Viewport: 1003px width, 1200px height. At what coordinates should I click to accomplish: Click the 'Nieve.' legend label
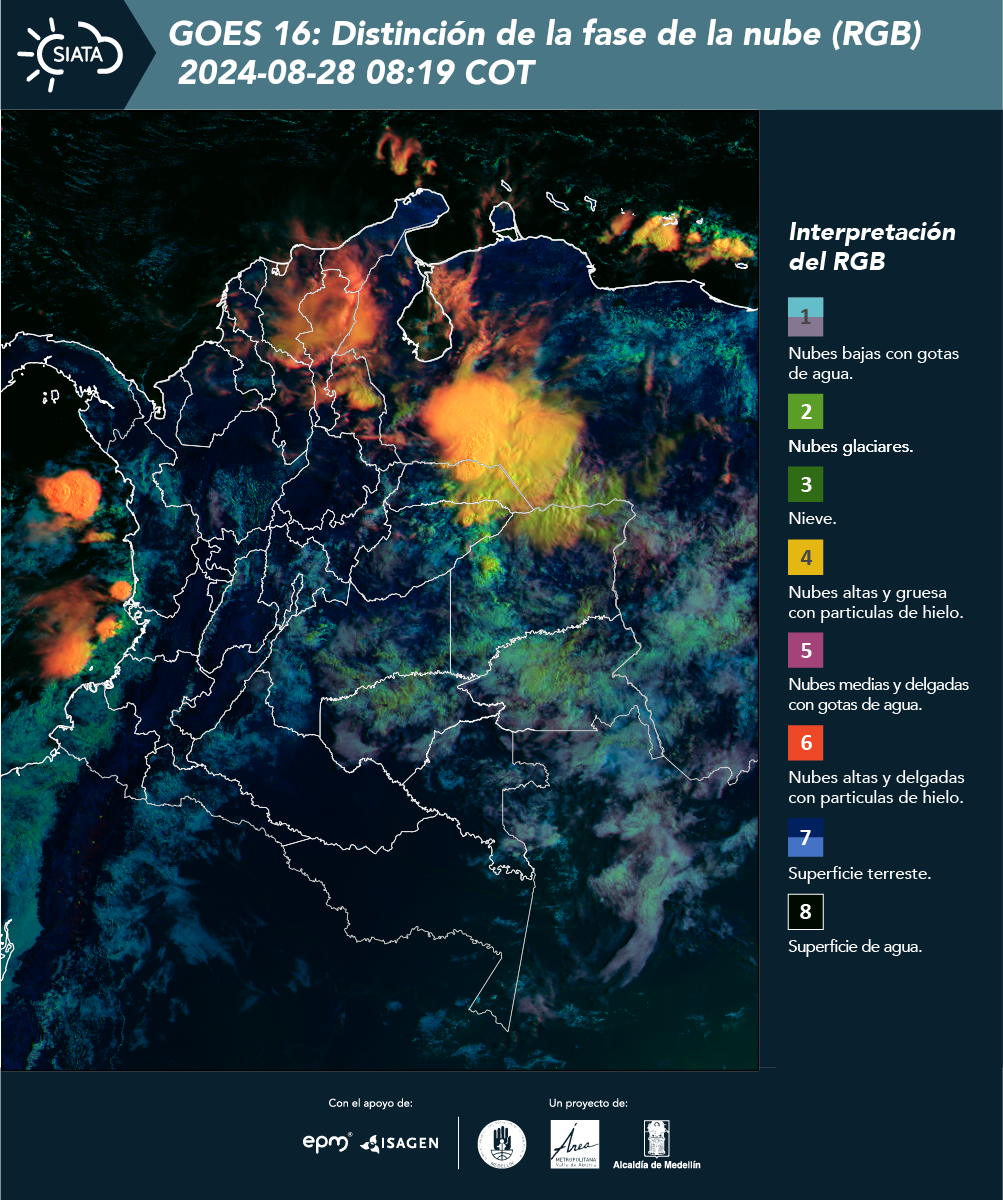point(812,519)
